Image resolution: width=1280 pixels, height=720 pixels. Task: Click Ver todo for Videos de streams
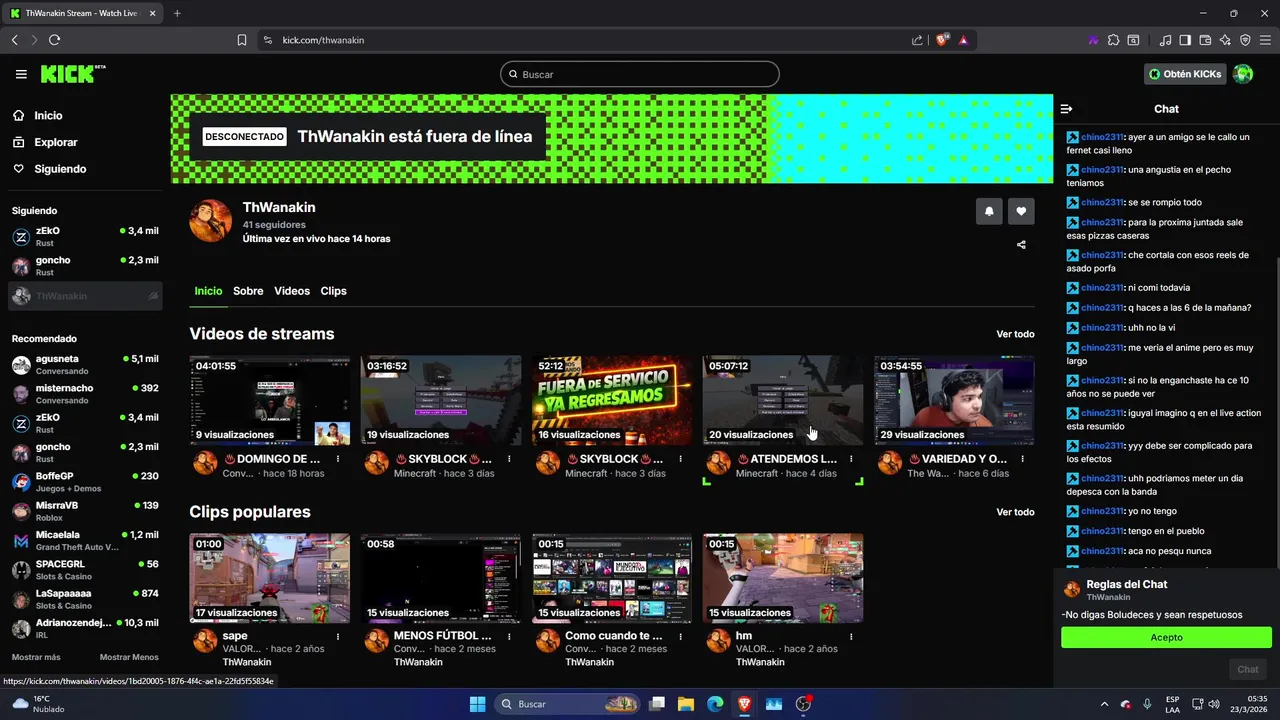coord(1015,334)
